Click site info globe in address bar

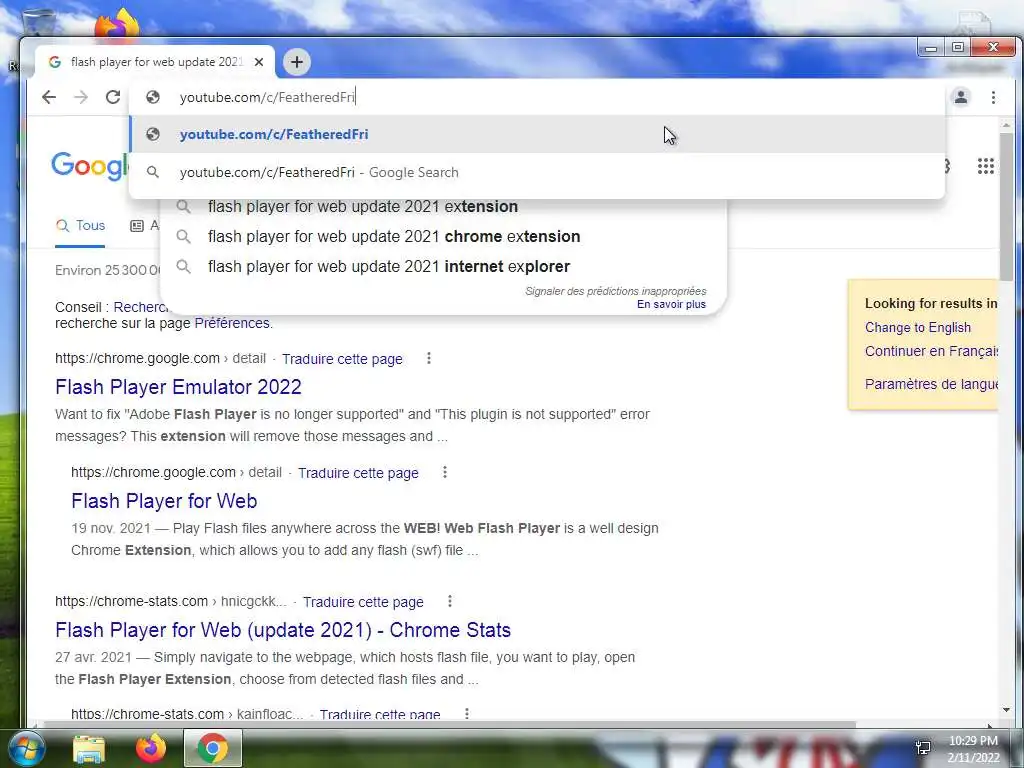coord(153,97)
